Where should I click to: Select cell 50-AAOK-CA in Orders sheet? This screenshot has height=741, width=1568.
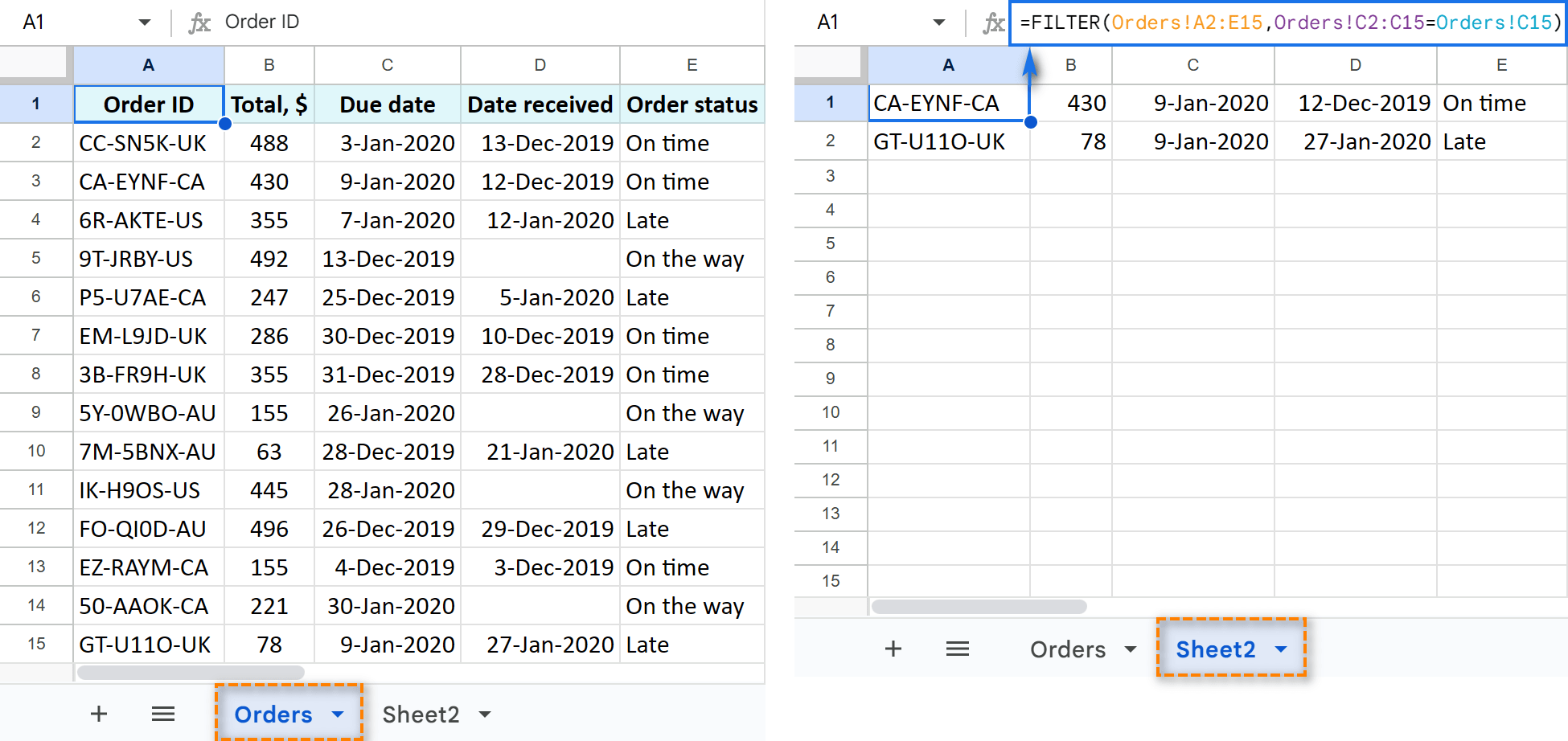point(149,606)
